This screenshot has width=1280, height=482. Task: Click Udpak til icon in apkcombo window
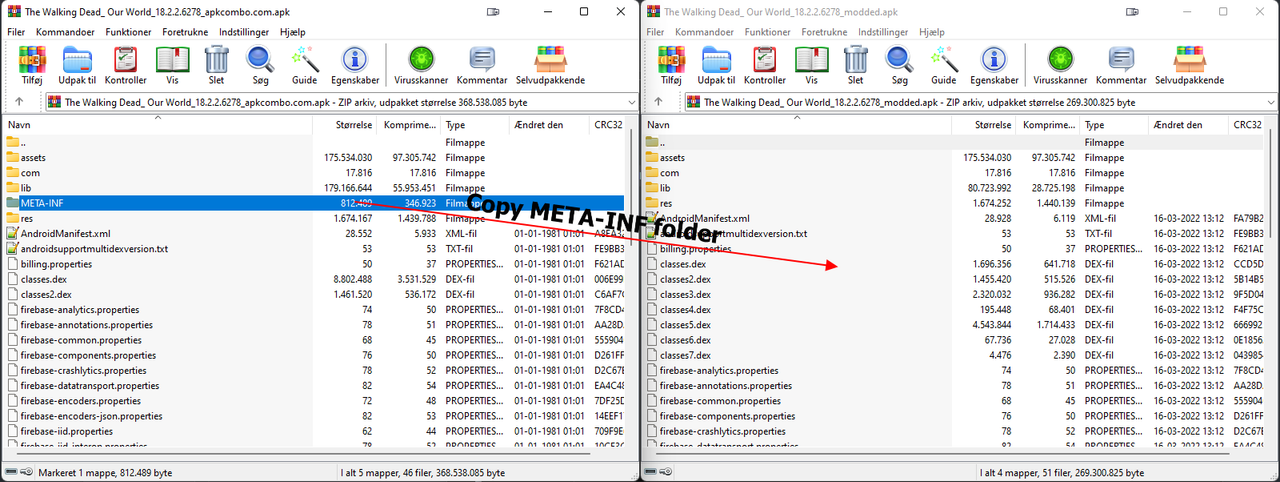(x=77, y=65)
